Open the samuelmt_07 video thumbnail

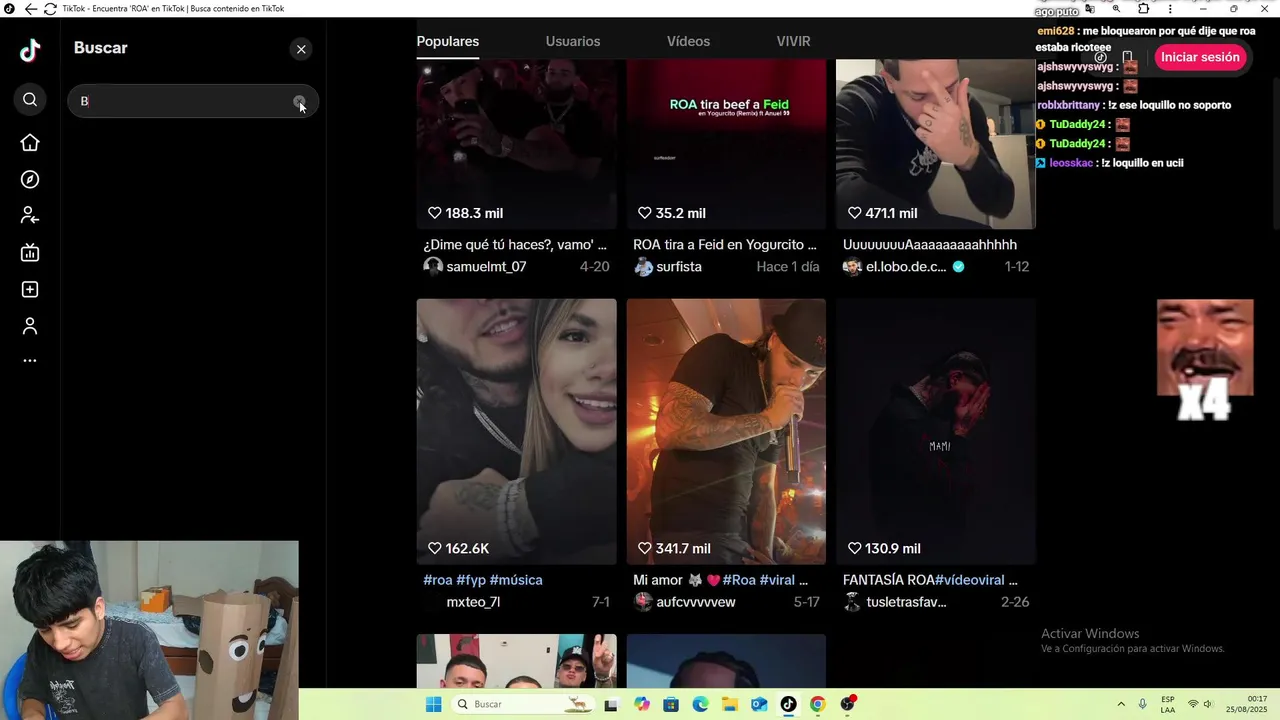(516, 144)
